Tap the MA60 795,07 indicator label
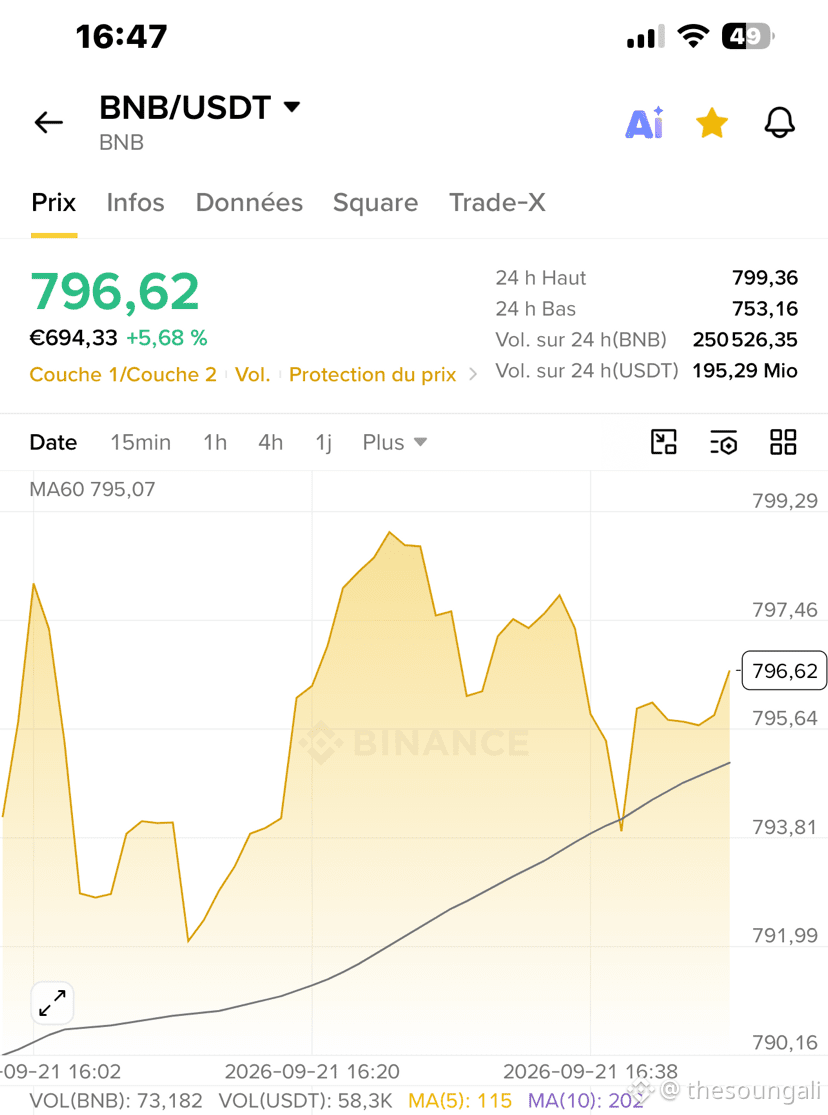The image size is (828, 1115). point(92,489)
